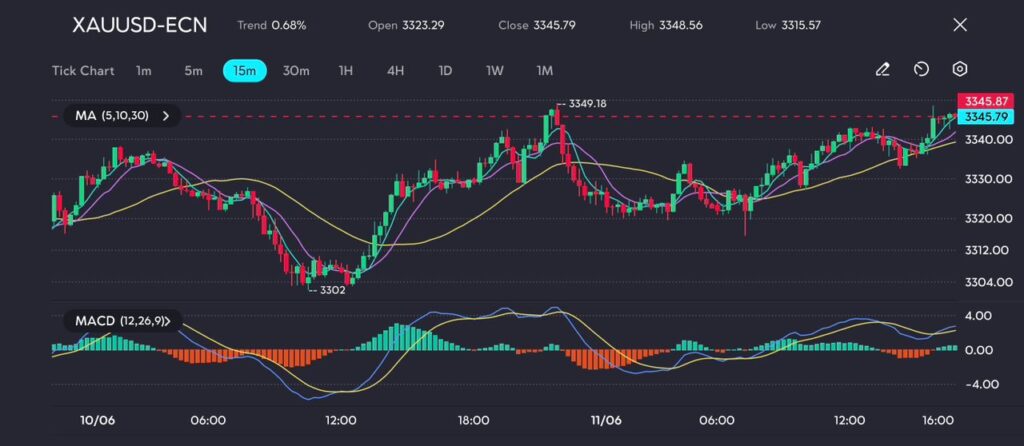Image resolution: width=1024 pixels, height=446 pixels.
Task: Select the 1M monthly timeframe
Action: [x=545, y=71]
